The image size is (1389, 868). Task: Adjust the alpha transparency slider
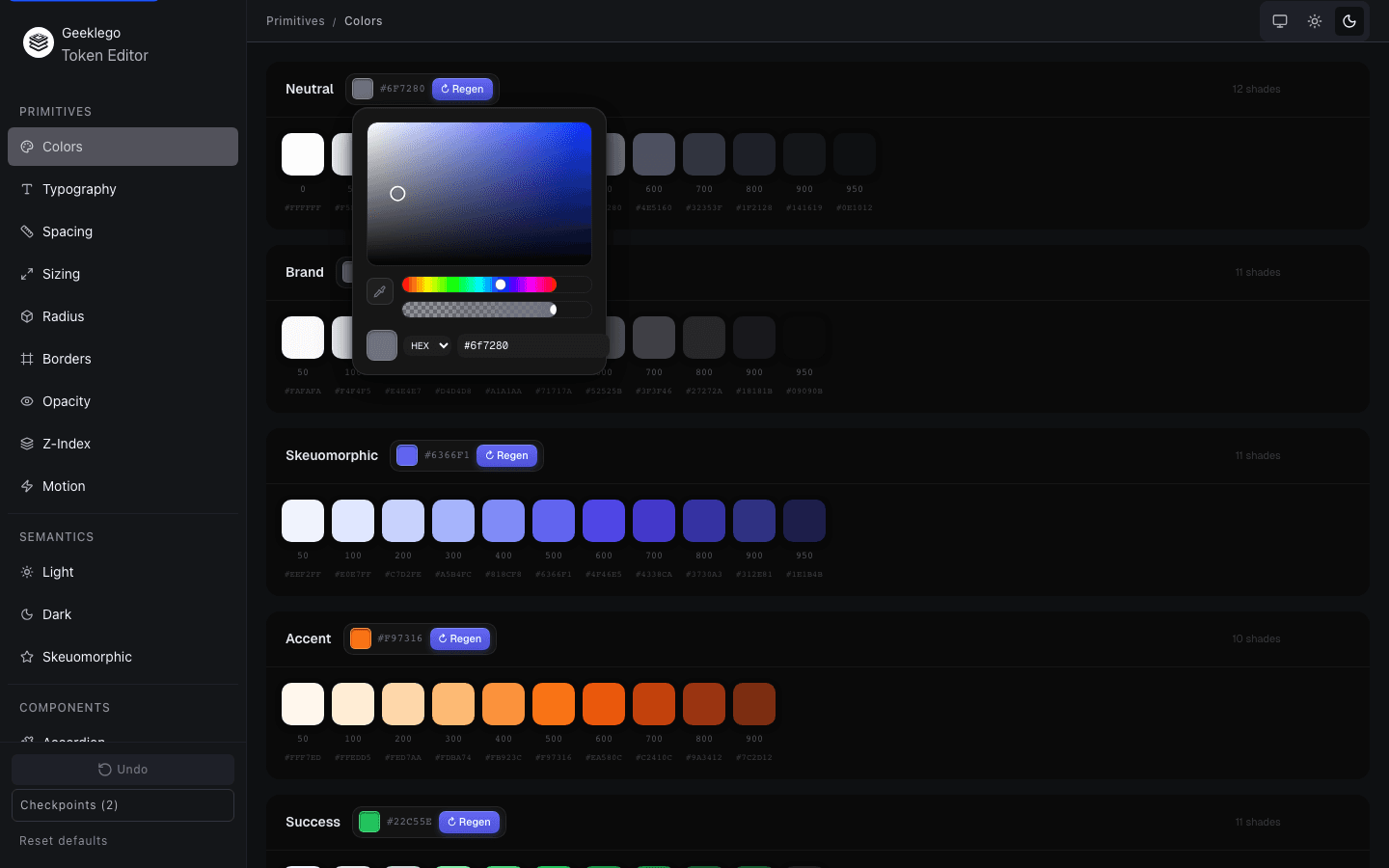tap(497, 310)
